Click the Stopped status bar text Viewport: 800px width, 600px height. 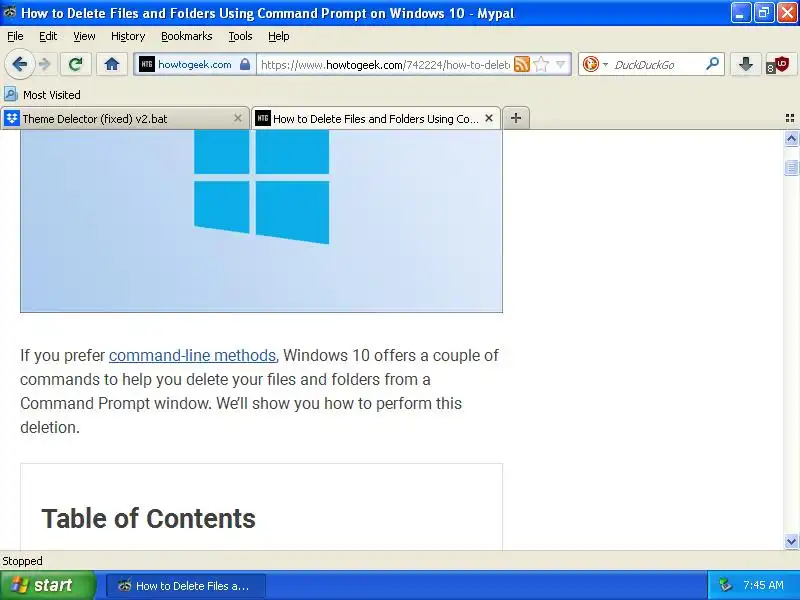pos(22,561)
